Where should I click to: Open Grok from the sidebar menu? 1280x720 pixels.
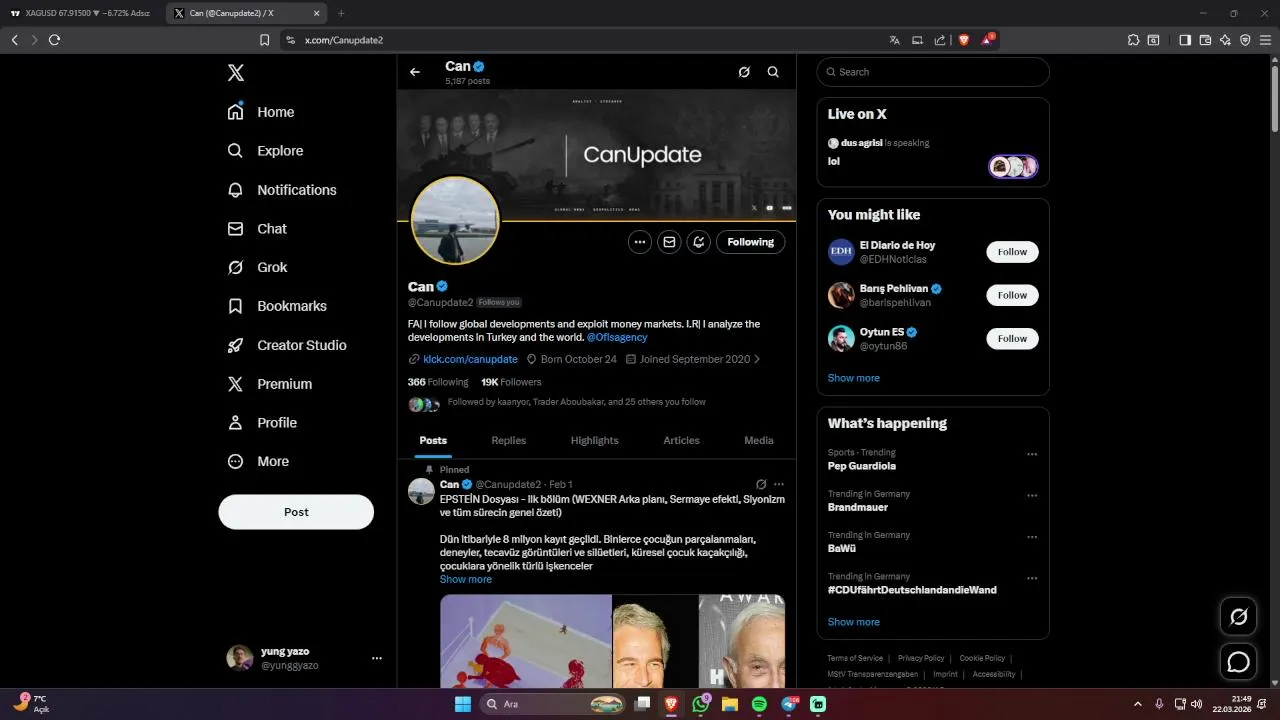pos(257,267)
